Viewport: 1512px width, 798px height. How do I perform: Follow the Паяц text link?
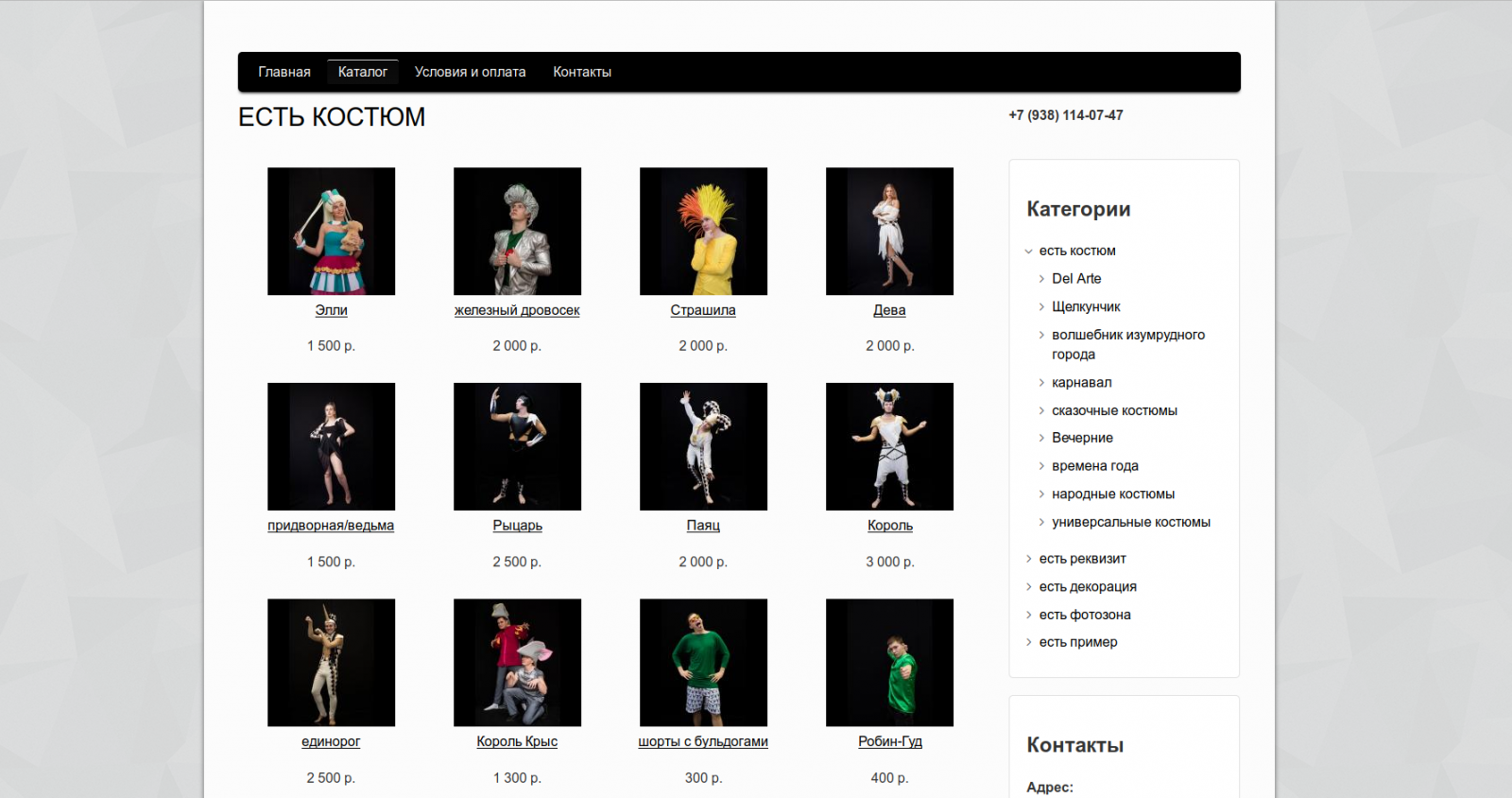coord(703,526)
